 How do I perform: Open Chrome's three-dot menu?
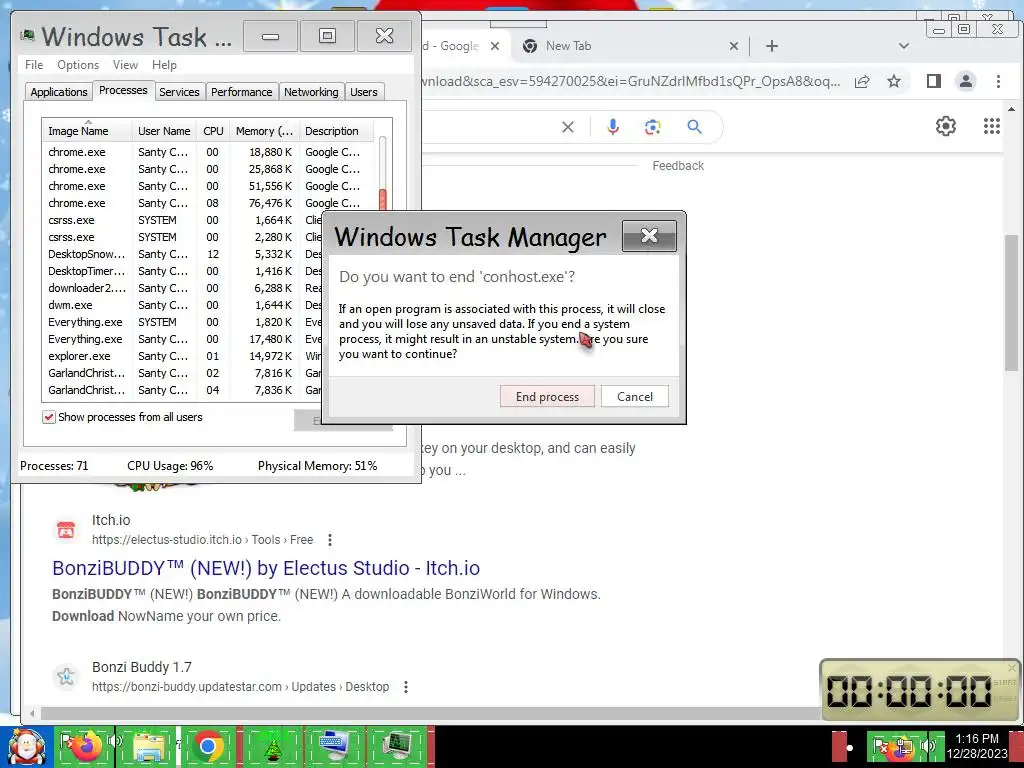pyautogui.click(x=998, y=81)
